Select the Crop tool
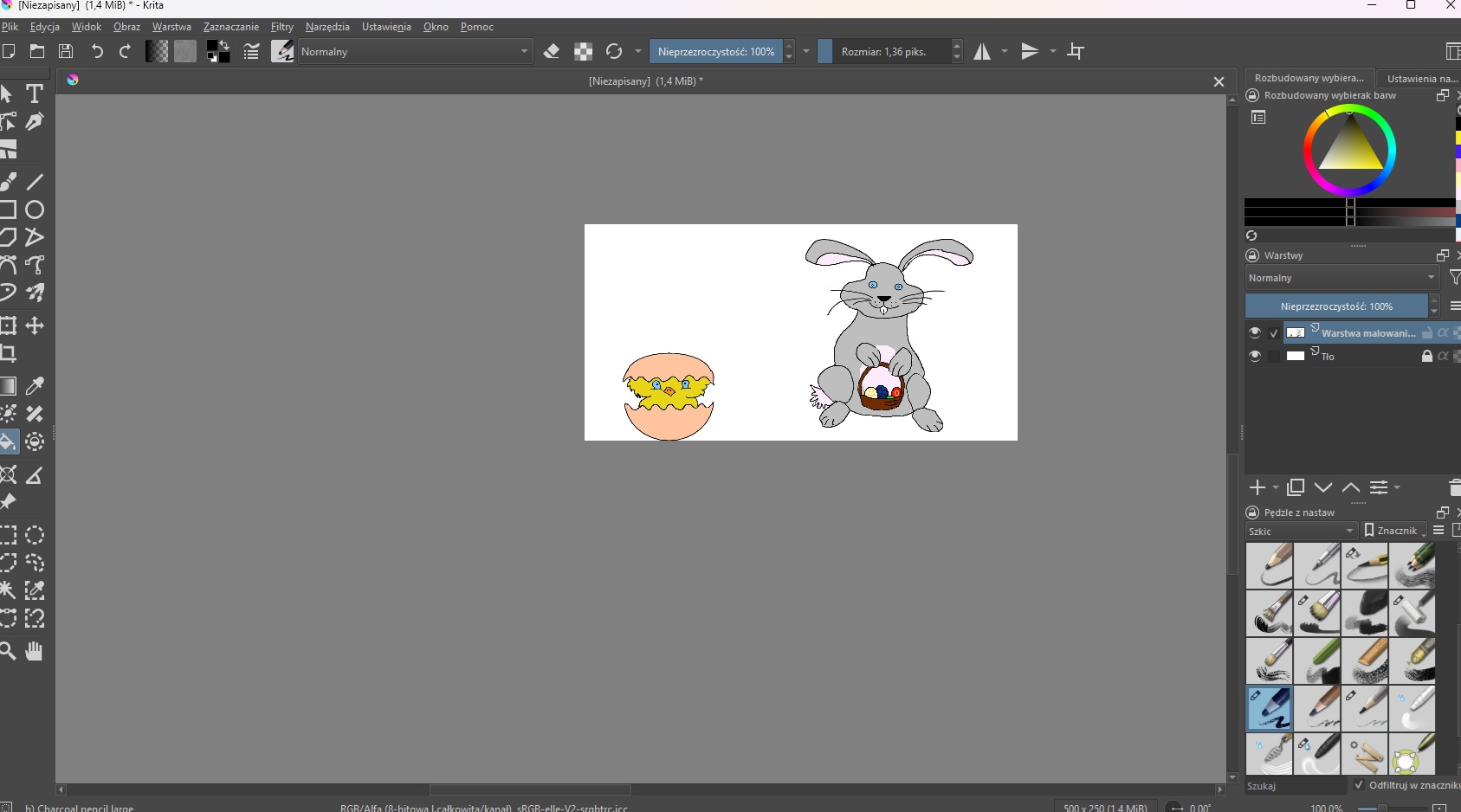 pos(8,353)
